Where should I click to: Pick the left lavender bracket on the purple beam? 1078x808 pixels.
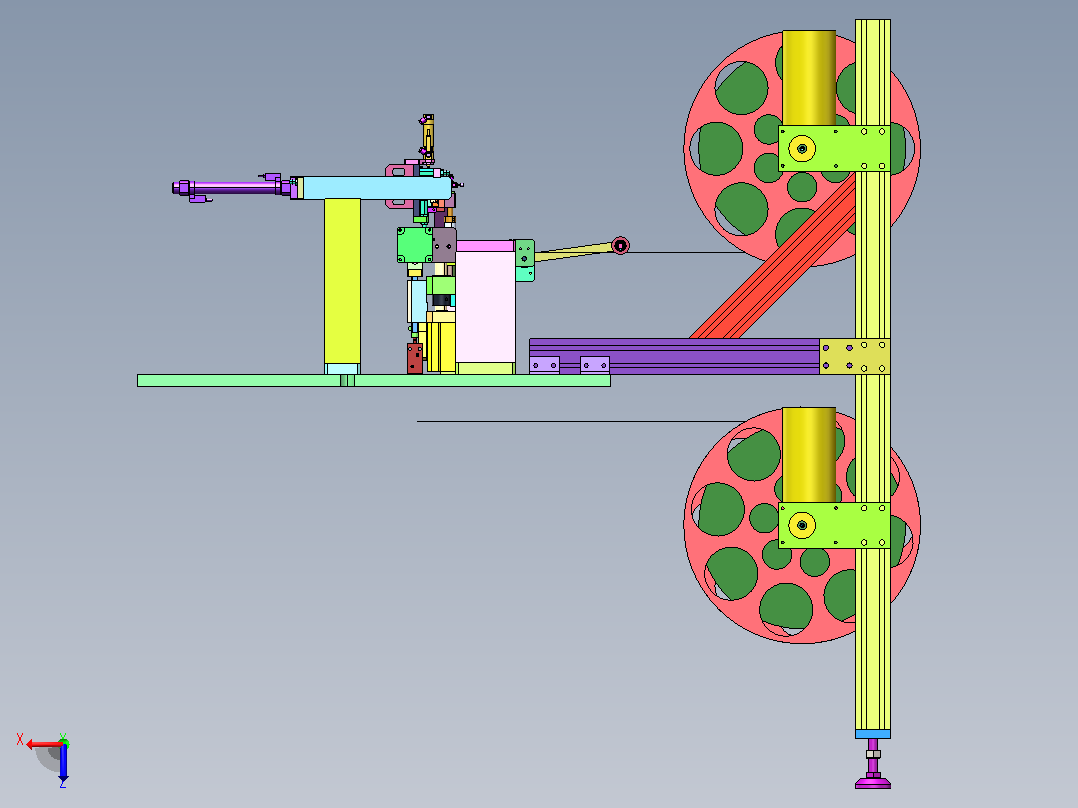544,364
